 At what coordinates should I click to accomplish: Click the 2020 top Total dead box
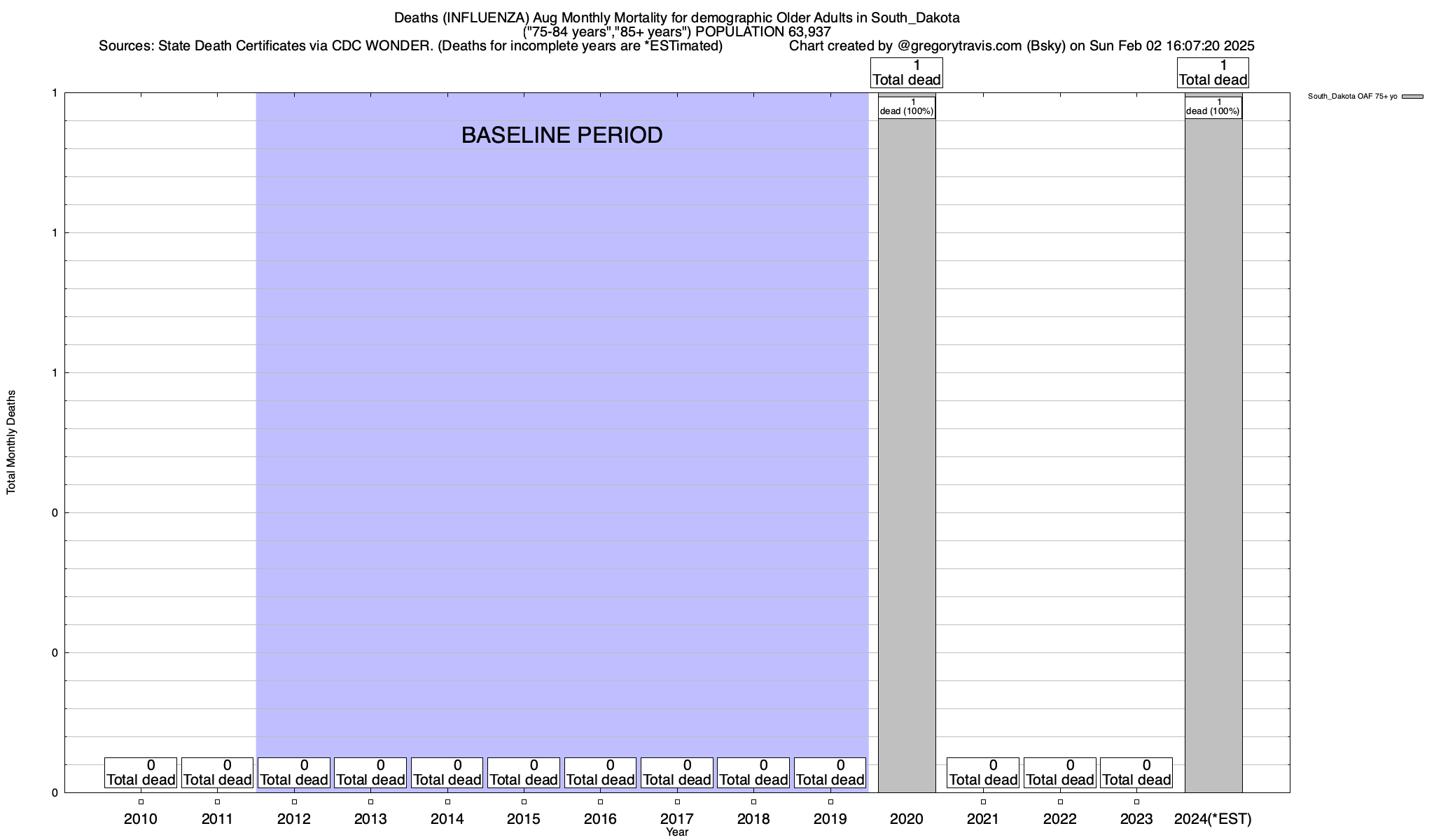(907, 73)
